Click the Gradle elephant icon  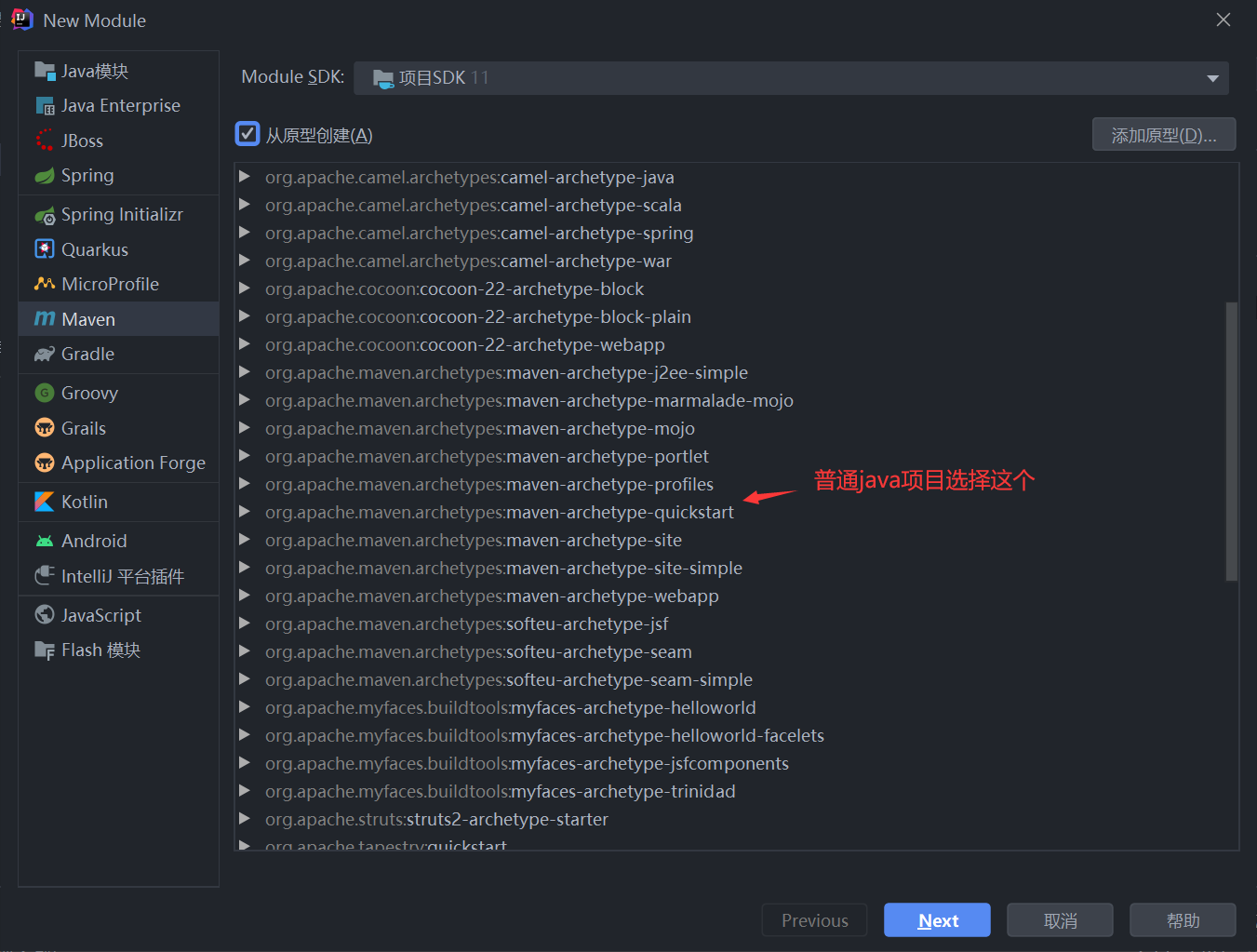pyautogui.click(x=45, y=354)
